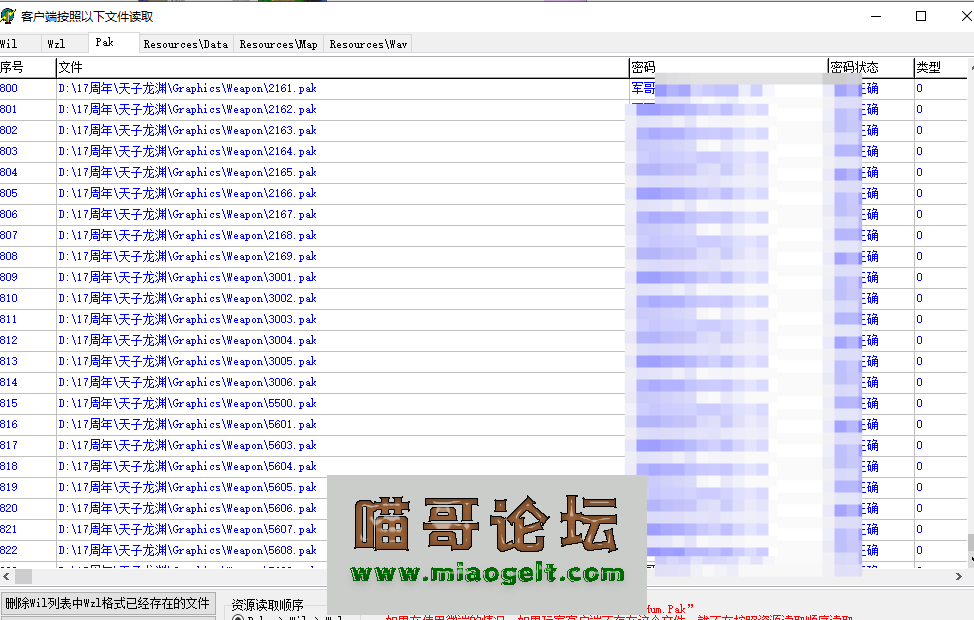Open the Resources\Wav tab

[369, 43]
